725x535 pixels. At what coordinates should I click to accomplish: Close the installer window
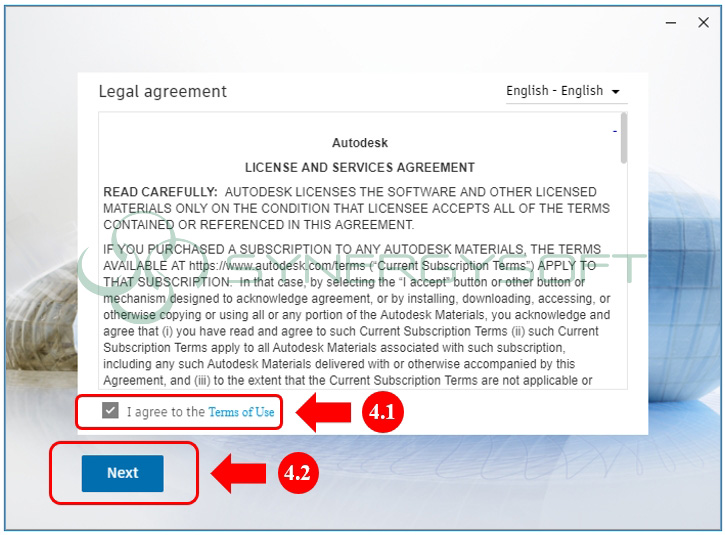pos(702,23)
